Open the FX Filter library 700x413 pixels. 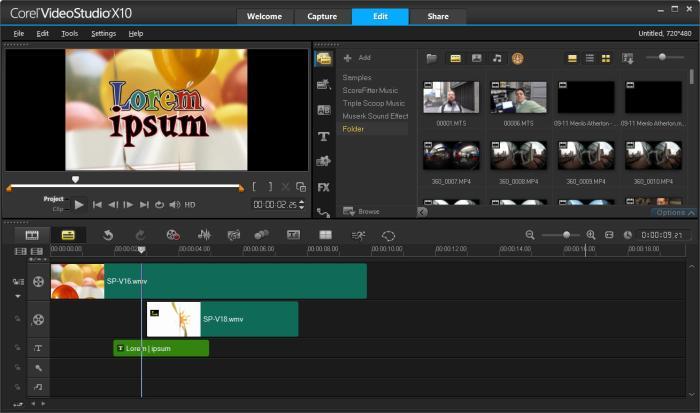pos(324,187)
